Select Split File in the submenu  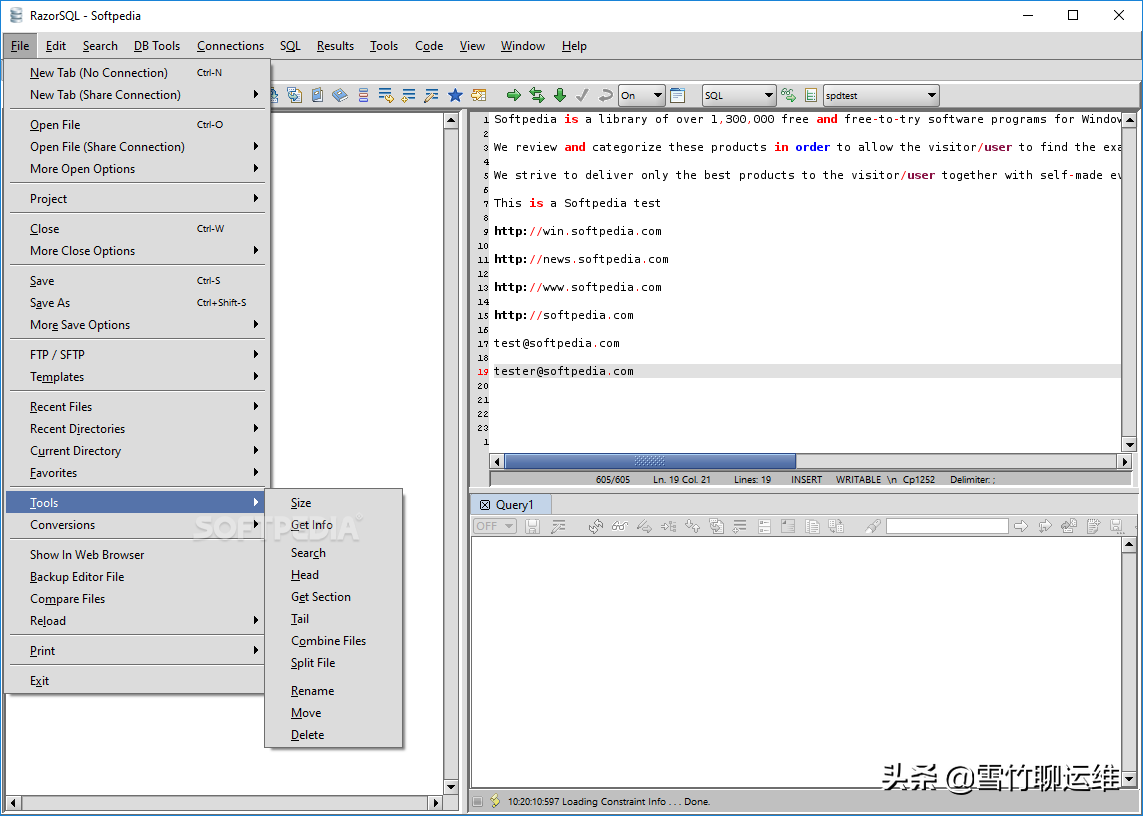(313, 663)
